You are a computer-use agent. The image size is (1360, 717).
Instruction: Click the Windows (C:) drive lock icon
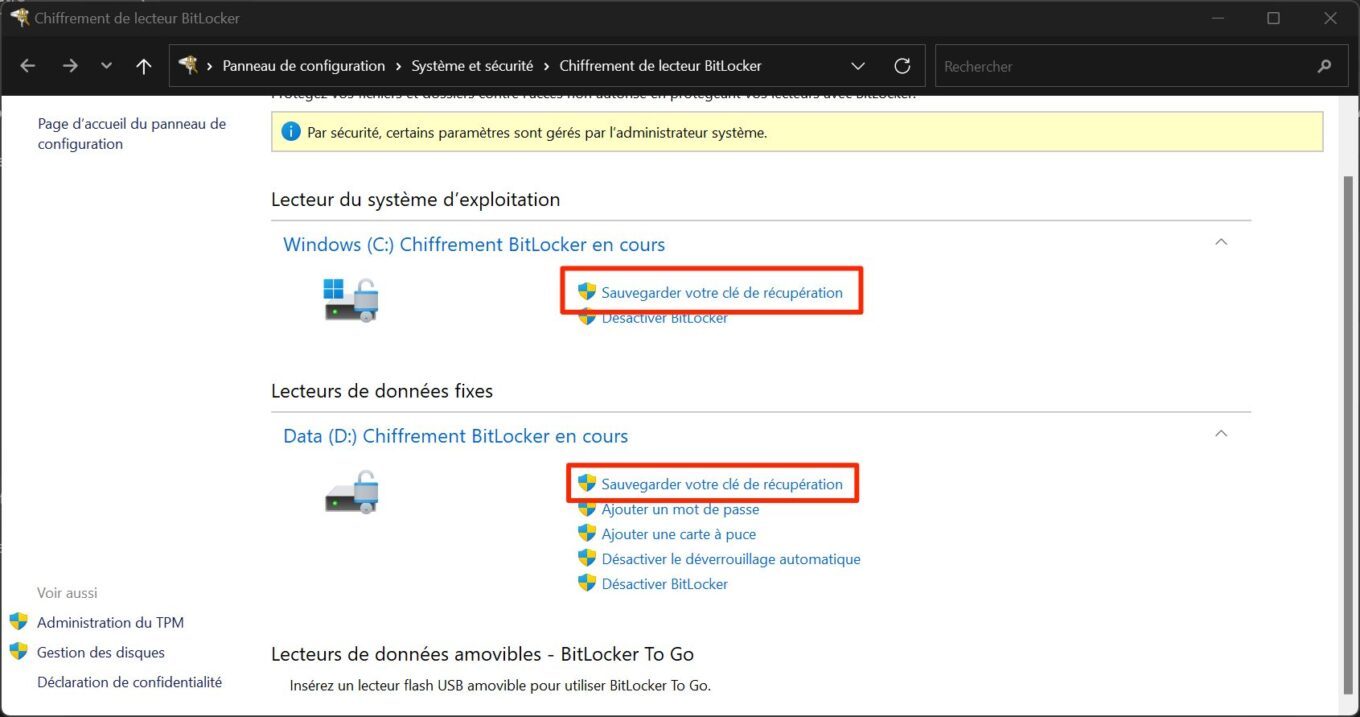tap(351, 299)
